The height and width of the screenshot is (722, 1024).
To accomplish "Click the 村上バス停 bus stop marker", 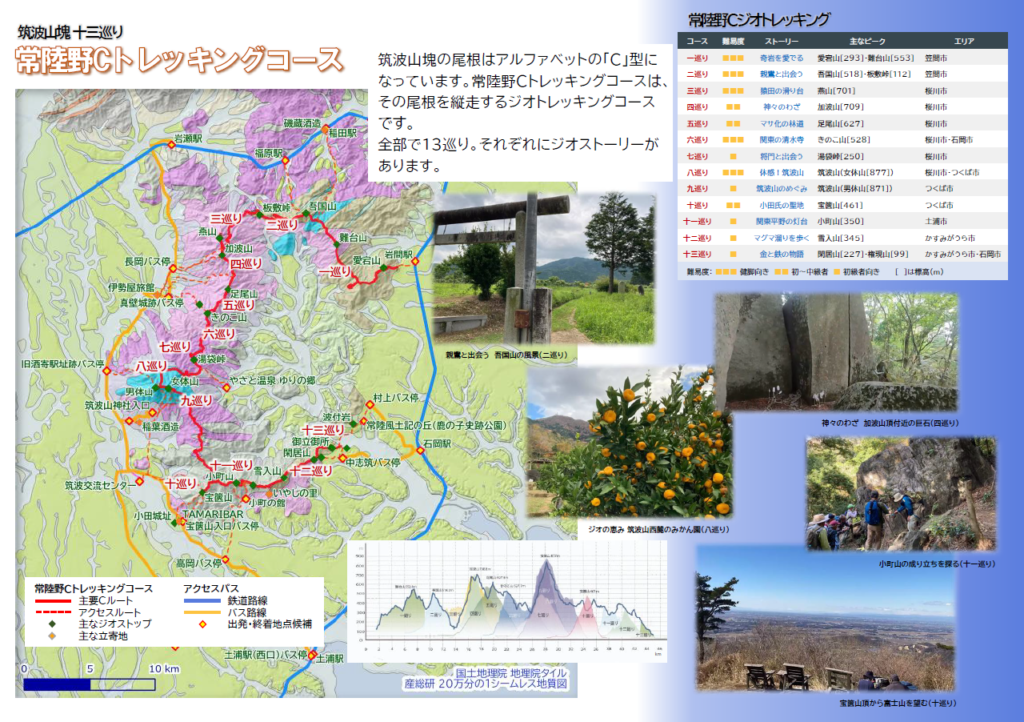I will (367, 406).
